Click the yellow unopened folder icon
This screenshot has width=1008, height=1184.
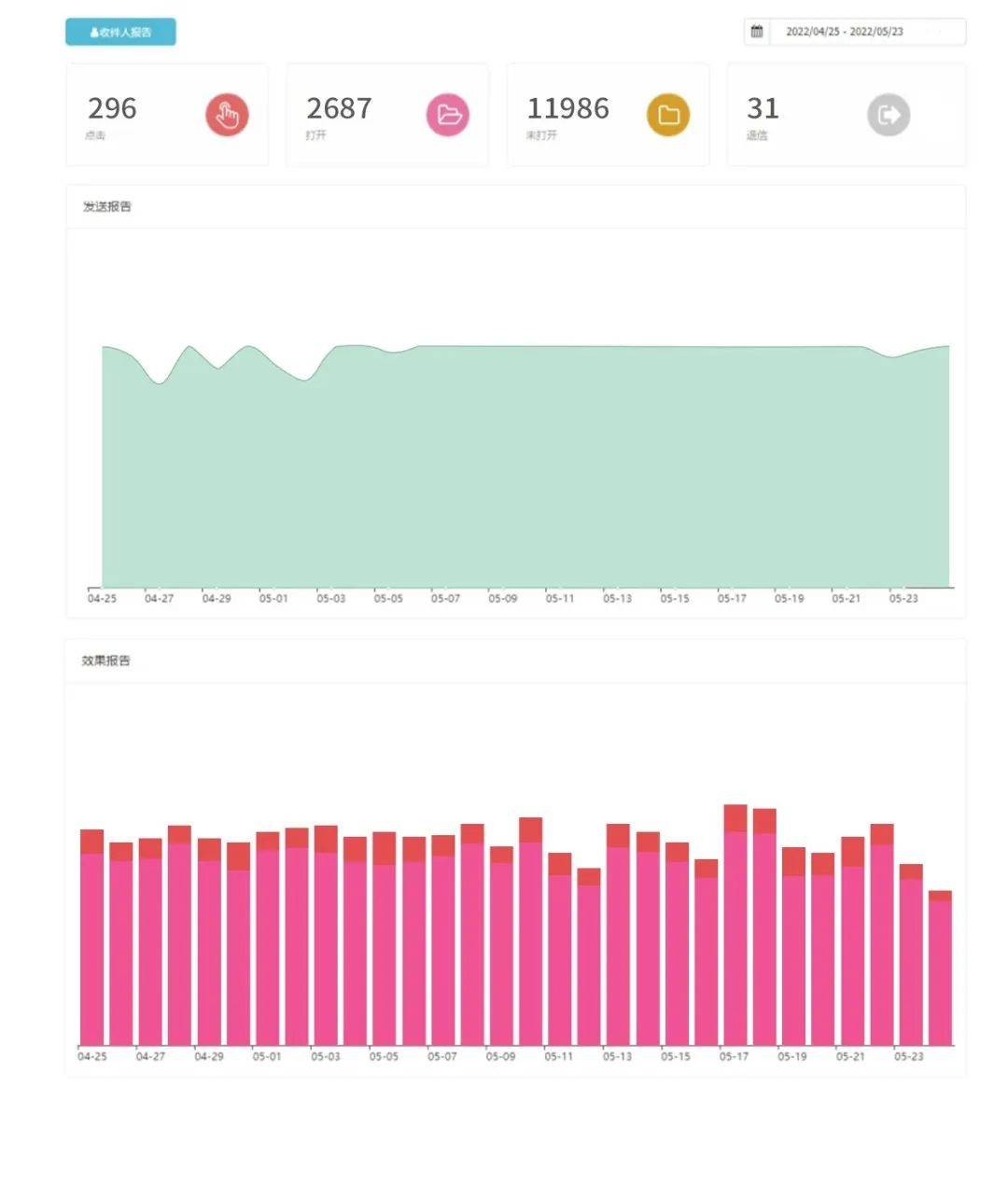pos(668,115)
